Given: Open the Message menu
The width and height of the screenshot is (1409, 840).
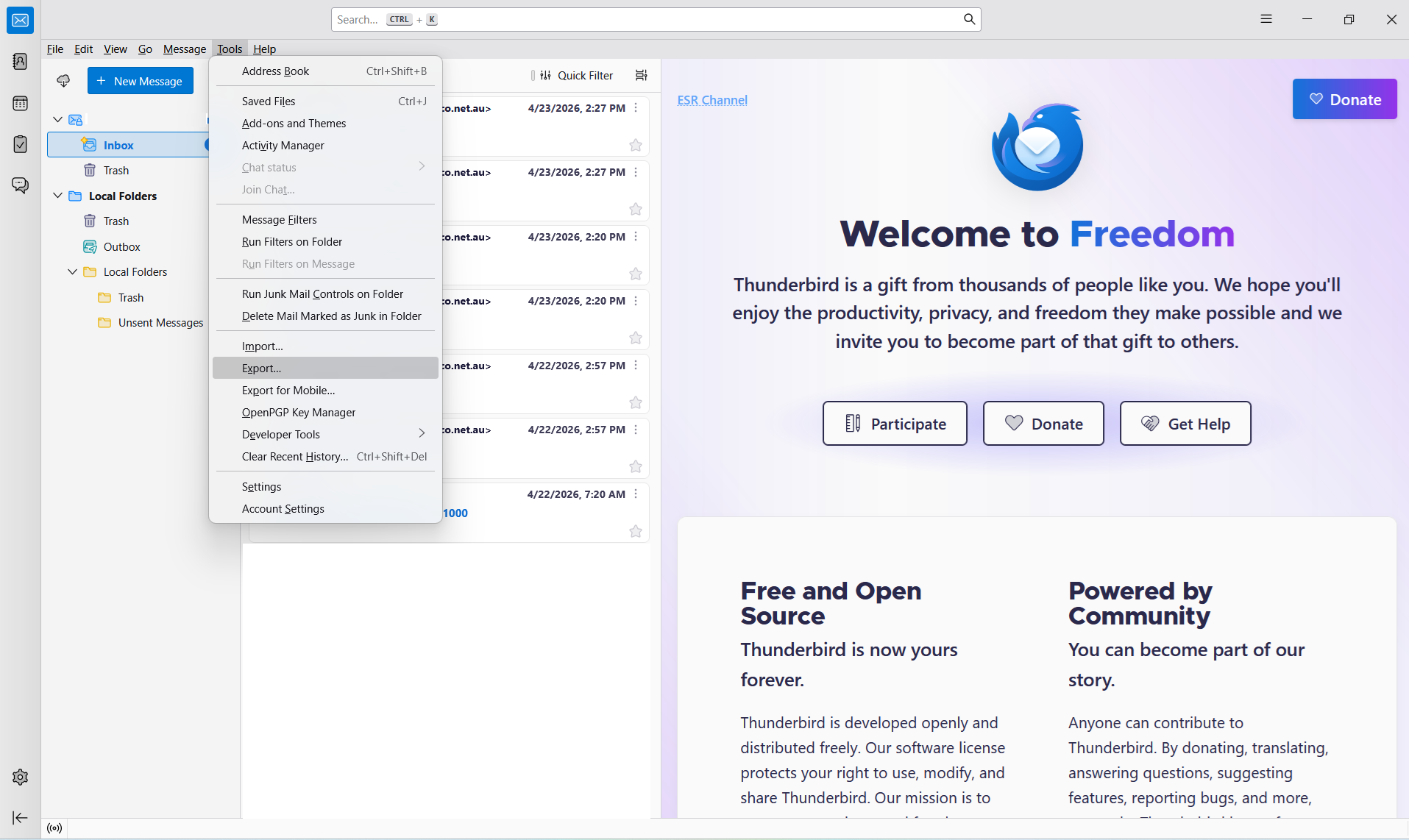Looking at the screenshot, I should 184,49.
